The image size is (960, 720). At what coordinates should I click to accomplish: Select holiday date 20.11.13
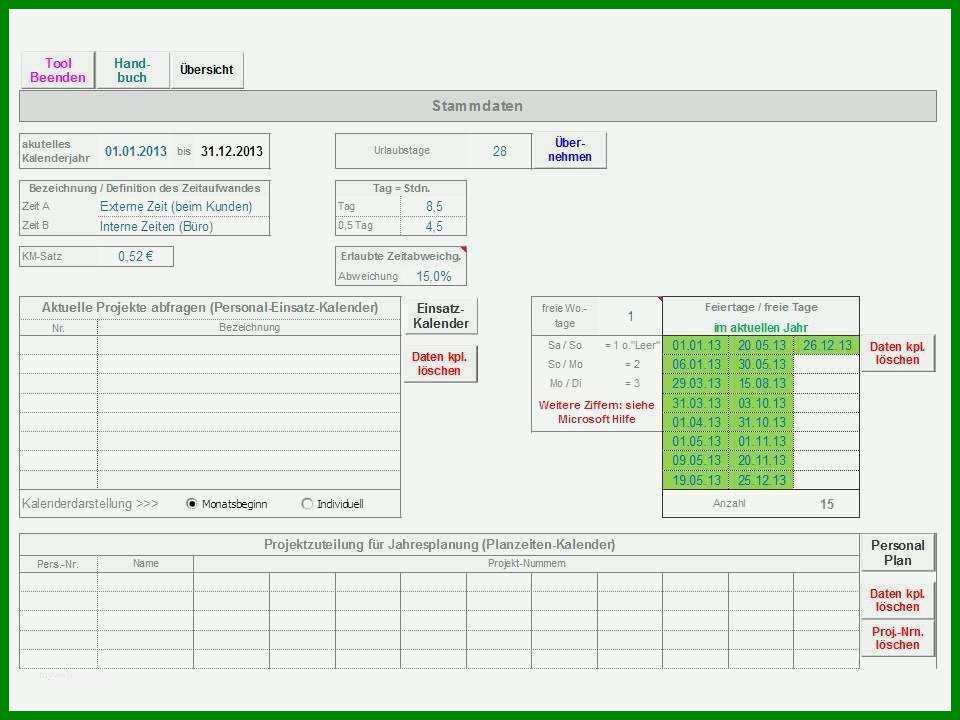pos(762,460)
